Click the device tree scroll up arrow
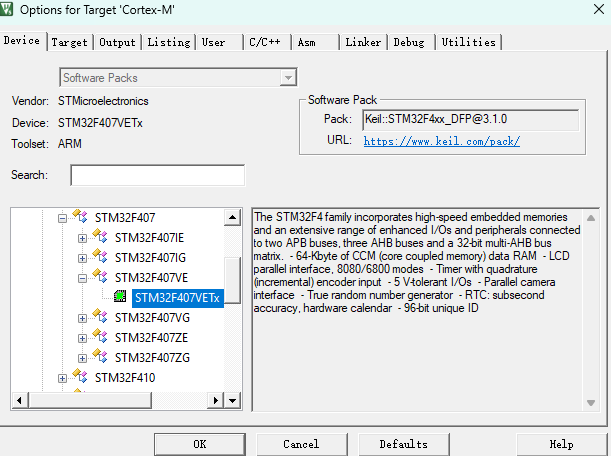 pyautogui.click(x=233, y=217)
